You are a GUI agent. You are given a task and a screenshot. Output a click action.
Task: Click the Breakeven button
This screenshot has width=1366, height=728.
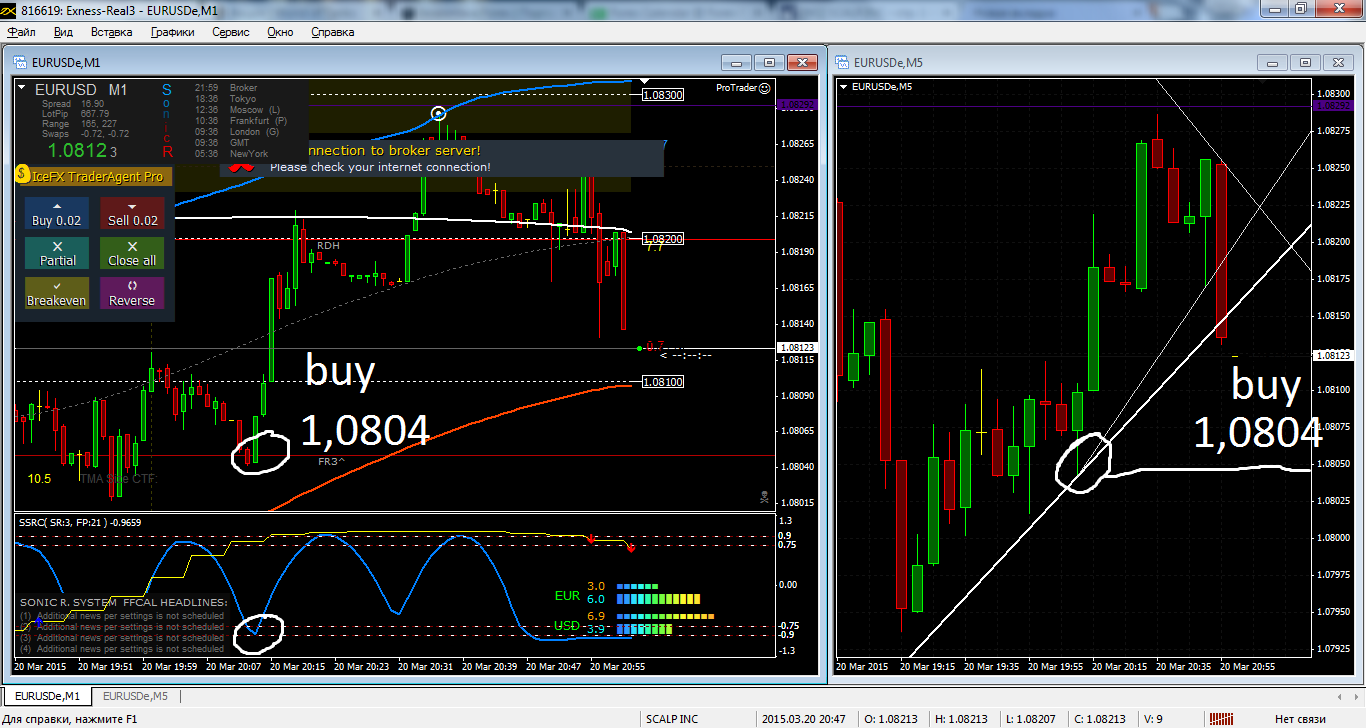[57, 293]
